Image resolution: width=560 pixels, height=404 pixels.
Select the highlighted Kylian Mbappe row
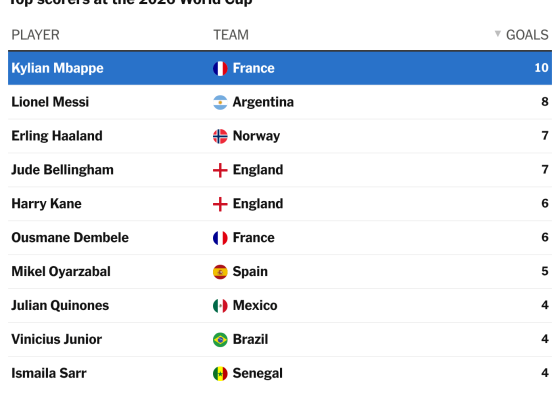pos(280,68)
